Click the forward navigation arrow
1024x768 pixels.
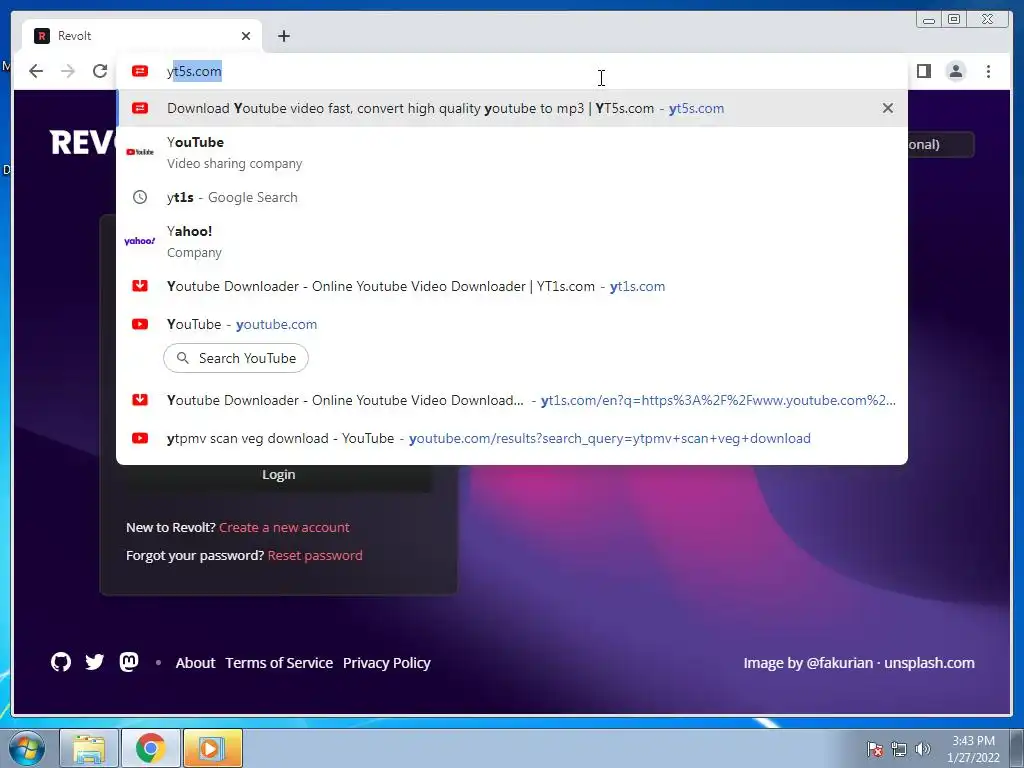tap(68, 71)
